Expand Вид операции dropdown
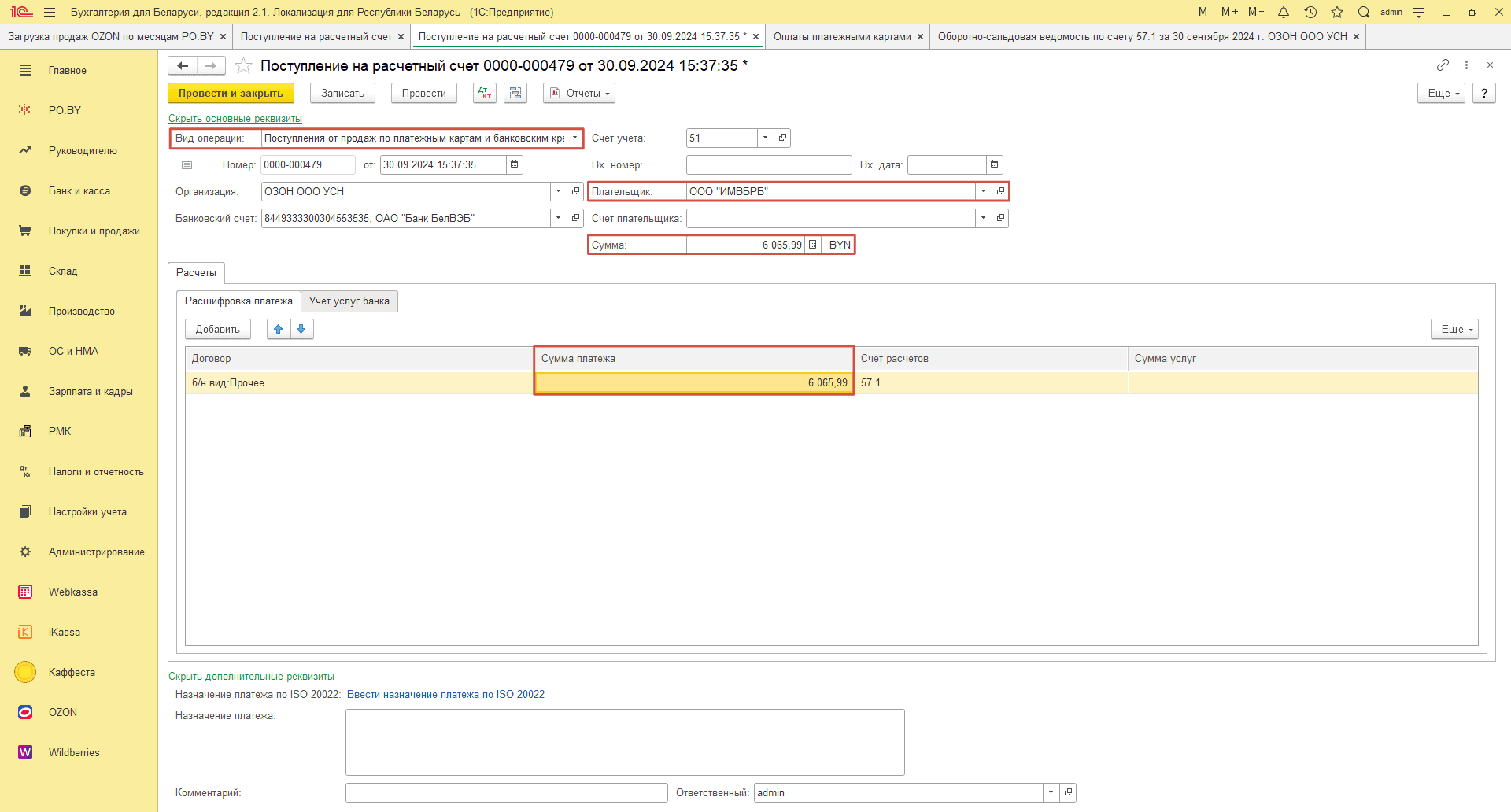Screen dimensions: 1511x812 pyautogui.click(x=575, y=138)
